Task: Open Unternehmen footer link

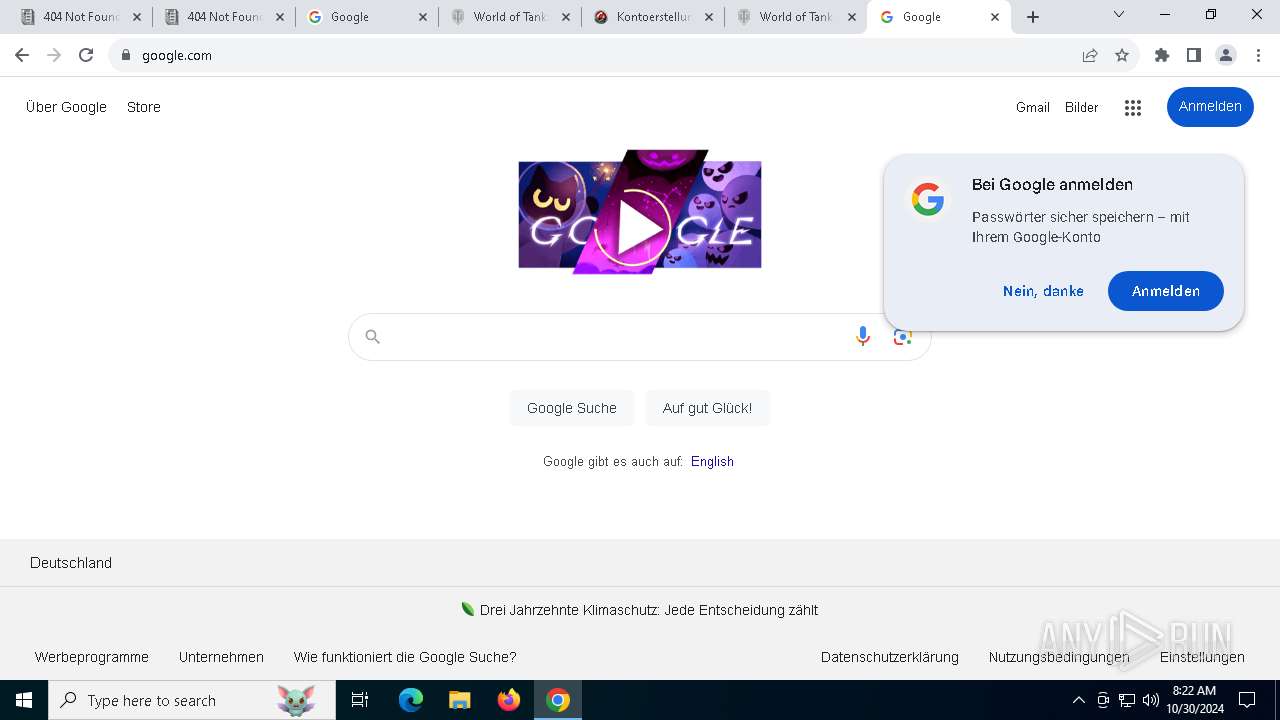Action: 221,657
